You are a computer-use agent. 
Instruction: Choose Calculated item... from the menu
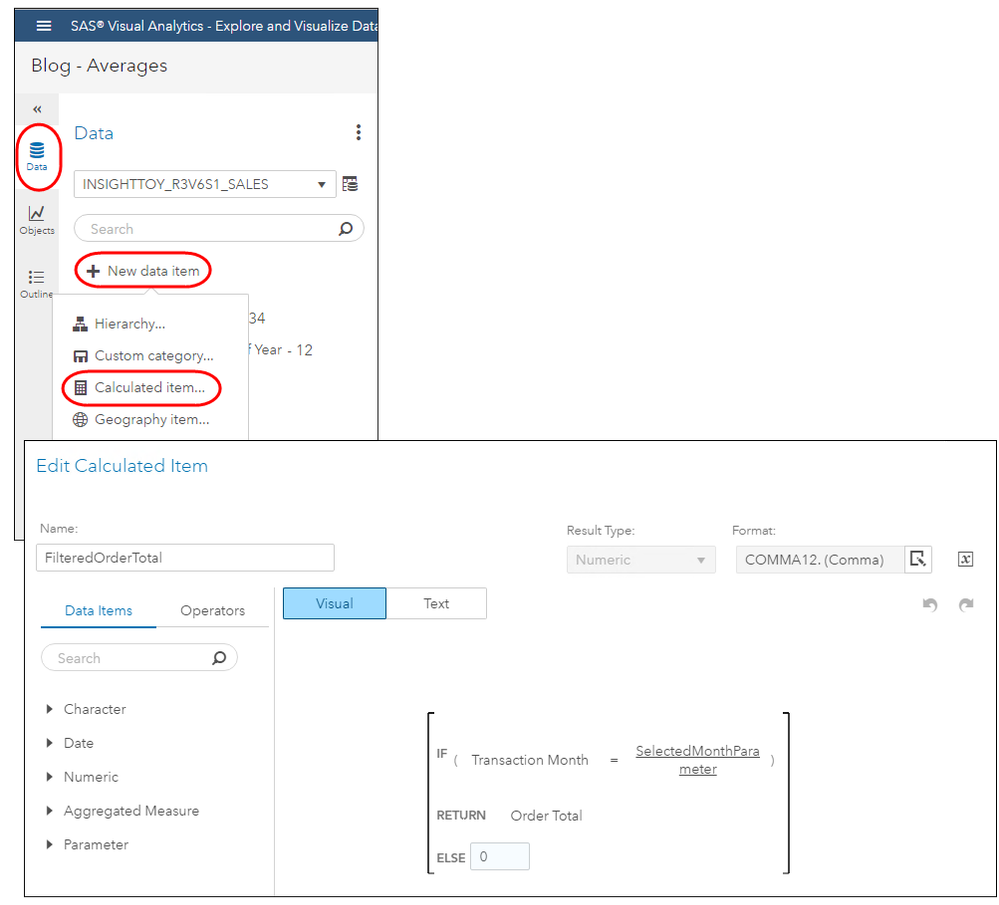point(140,387)
